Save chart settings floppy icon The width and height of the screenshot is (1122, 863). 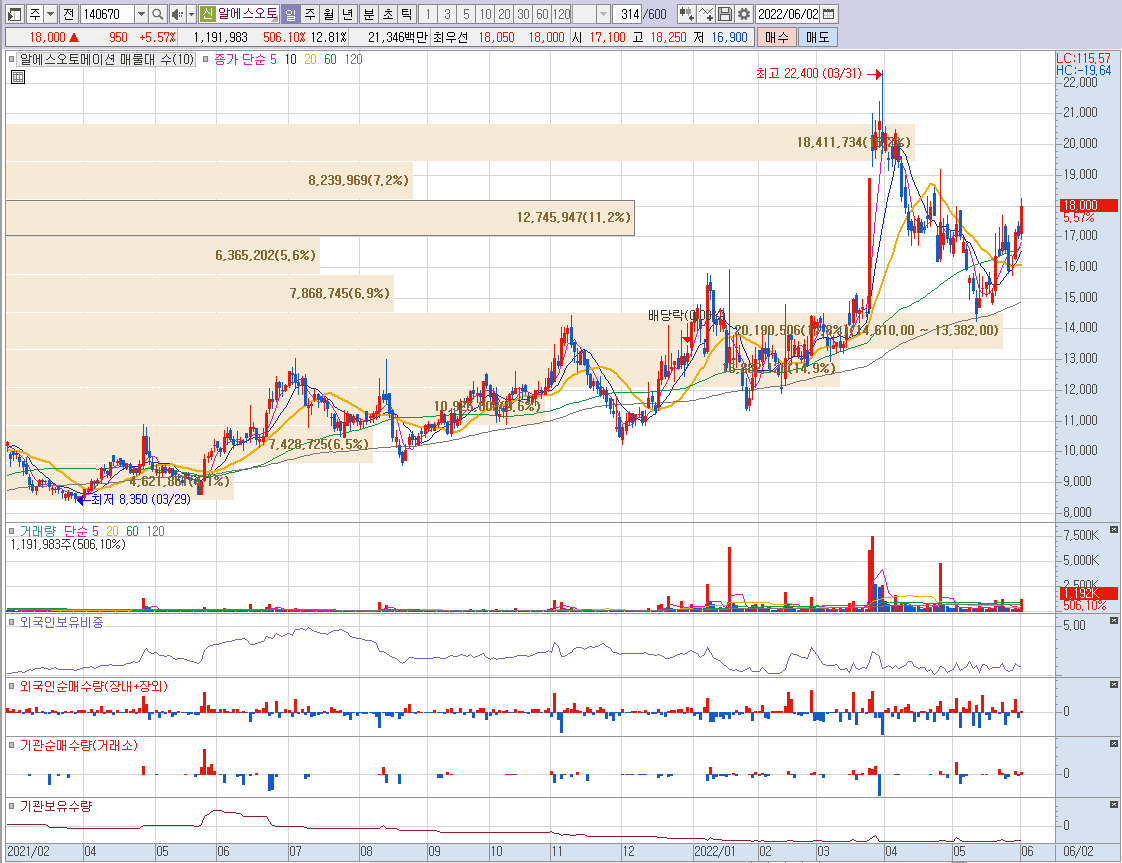tap(725, 14)
